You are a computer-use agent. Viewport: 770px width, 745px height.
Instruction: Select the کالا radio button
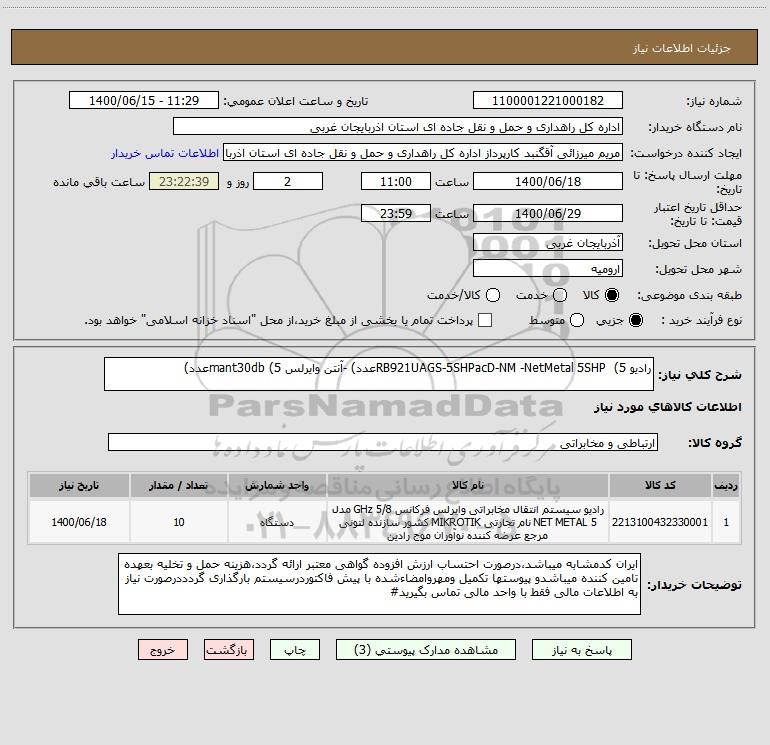click(612, 295)
